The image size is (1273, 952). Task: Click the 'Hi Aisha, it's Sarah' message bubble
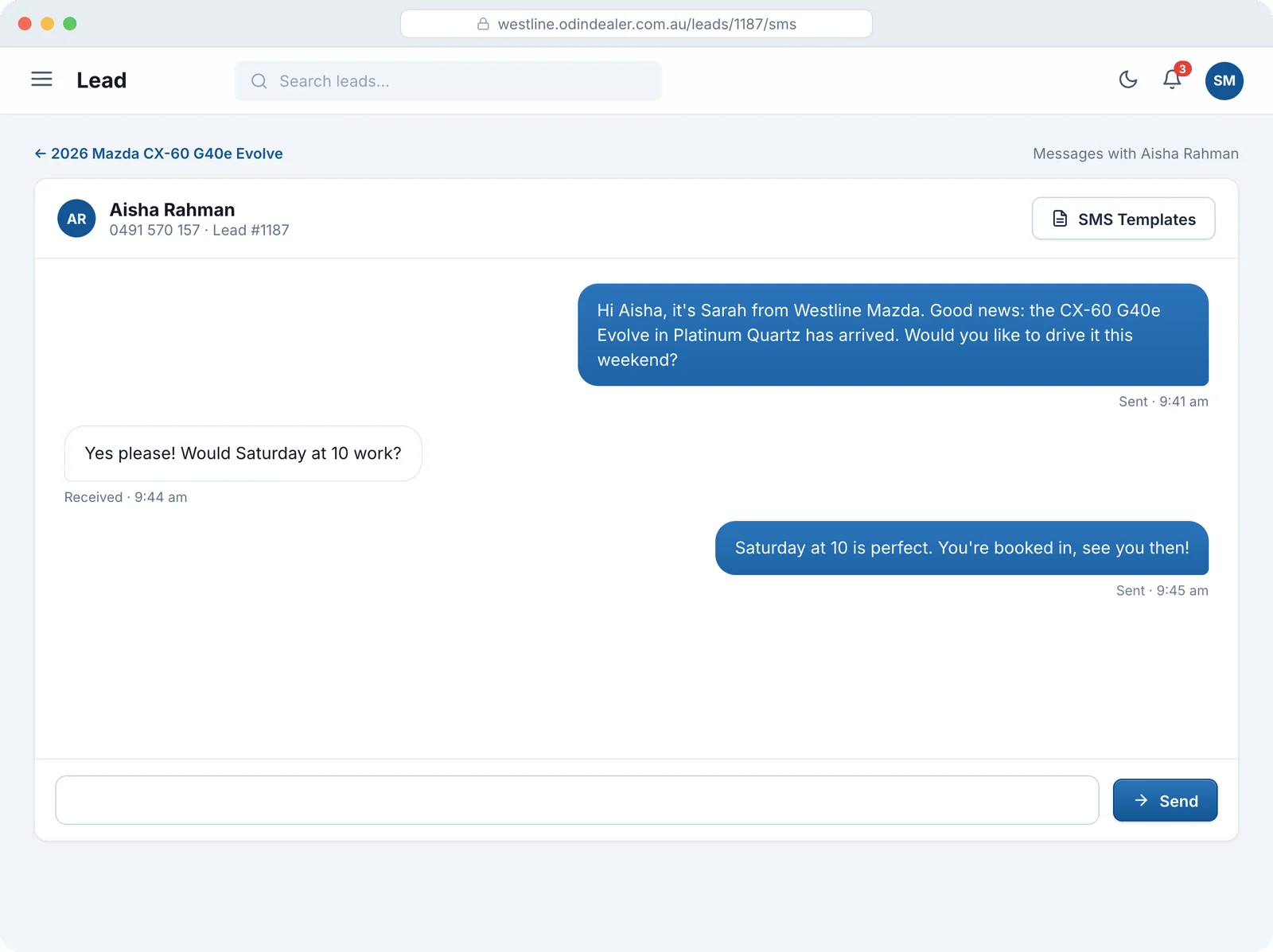point(893,335)
